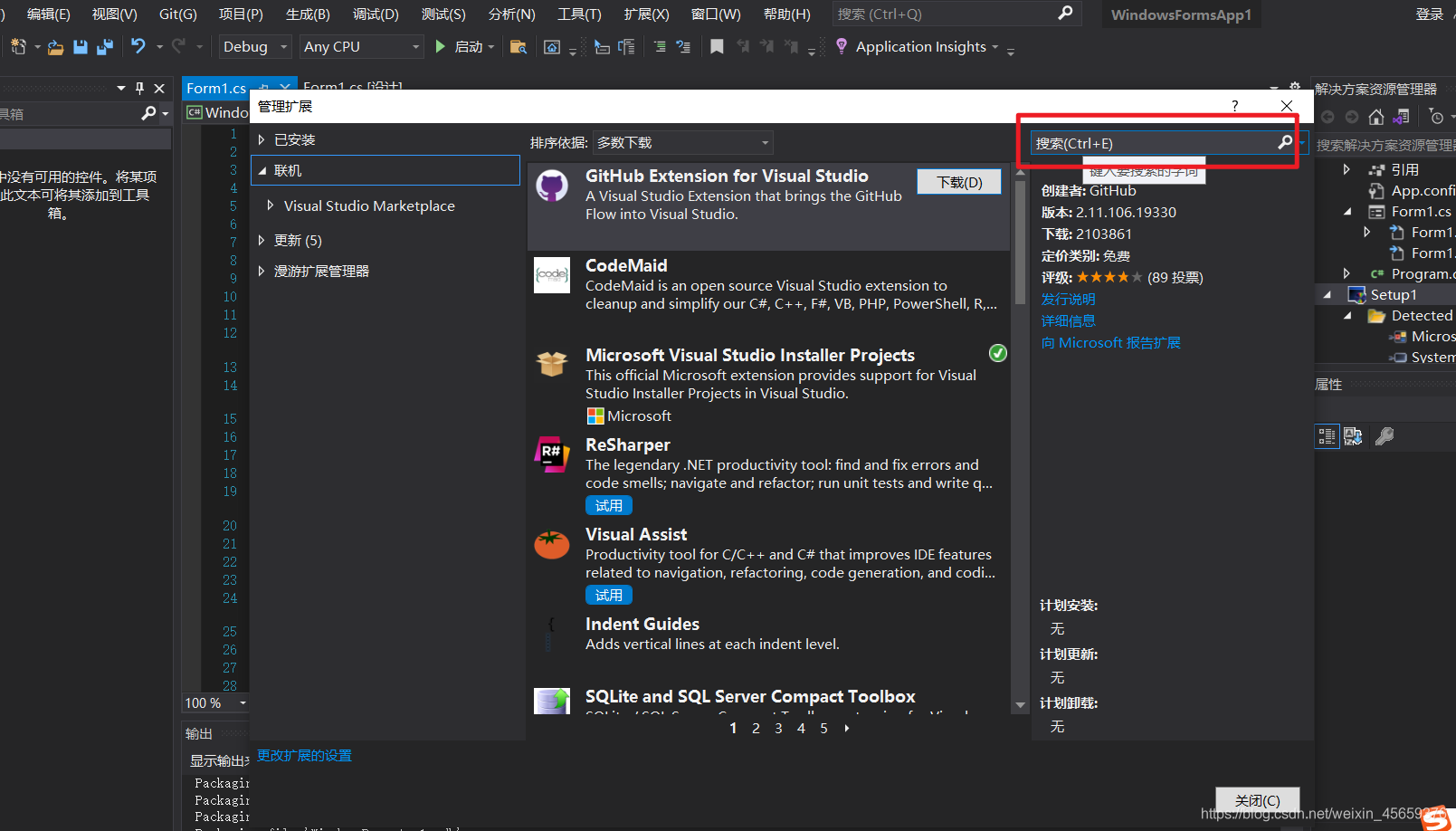The image size is (1456, 831).
Task: Expand the 漫游扩展管理器 category
Action: tap(262, 271)
